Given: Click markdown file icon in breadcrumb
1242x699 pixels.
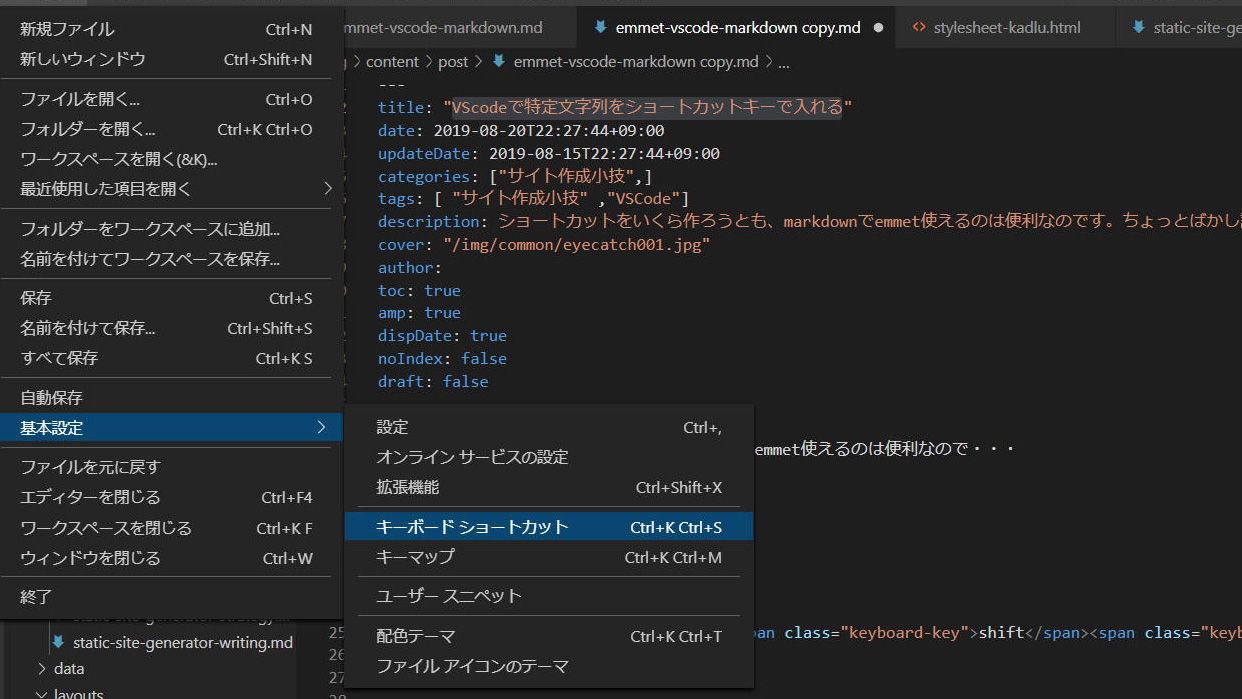Looking at the screenshot, I should coord(498,62).
